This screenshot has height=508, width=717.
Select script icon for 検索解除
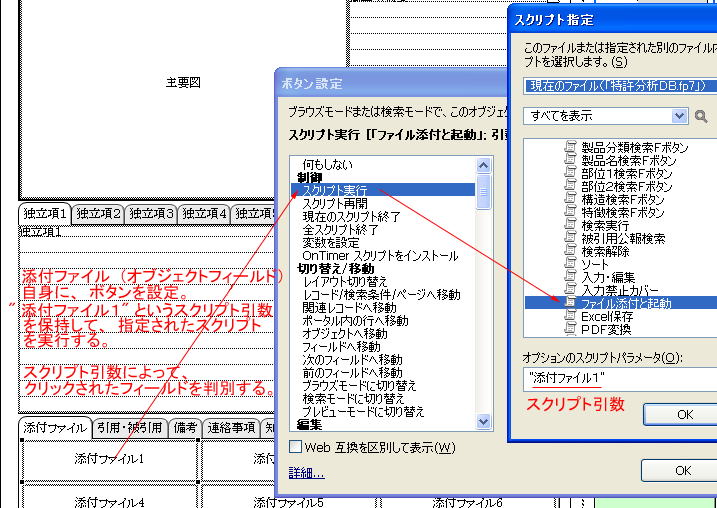click(570, 251)
